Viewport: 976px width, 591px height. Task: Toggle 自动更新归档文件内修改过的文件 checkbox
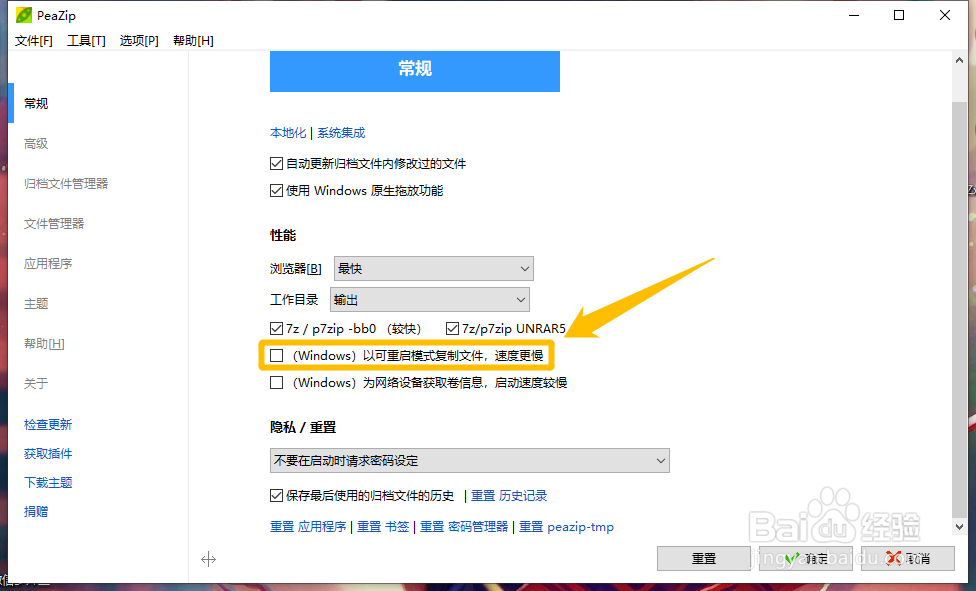276,164
